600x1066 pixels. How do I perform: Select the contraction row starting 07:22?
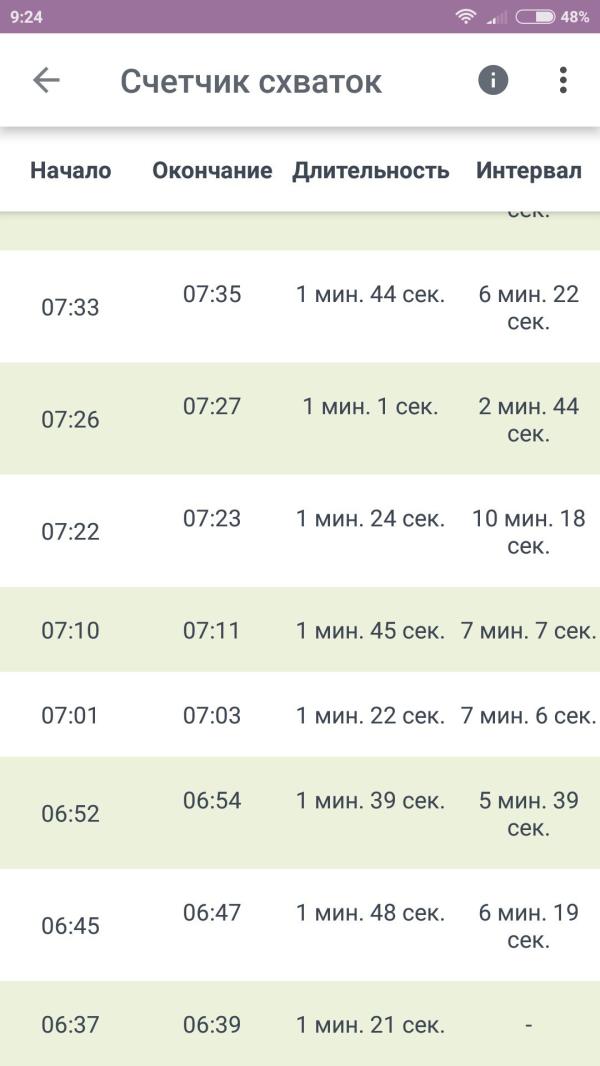click(x=300, y=531)
